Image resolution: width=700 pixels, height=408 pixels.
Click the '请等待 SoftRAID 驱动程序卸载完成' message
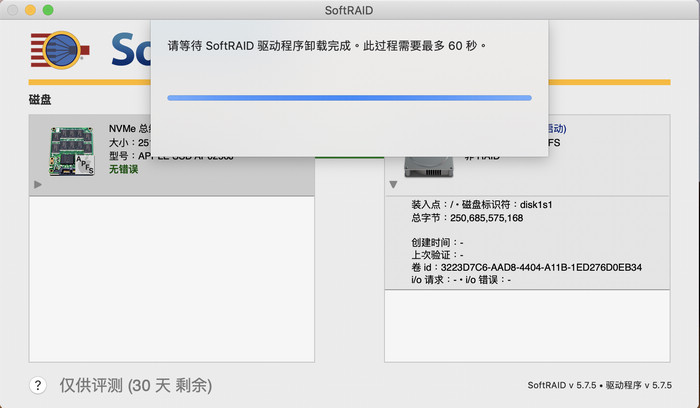pyautogui.click(x=327, y=46)
